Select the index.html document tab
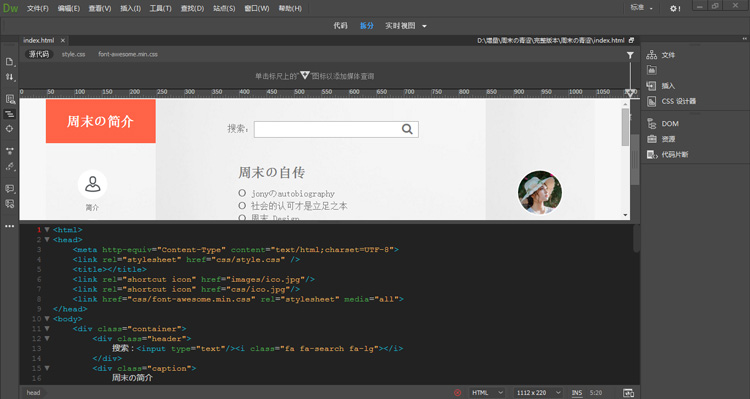 click(x=39, y=40)
